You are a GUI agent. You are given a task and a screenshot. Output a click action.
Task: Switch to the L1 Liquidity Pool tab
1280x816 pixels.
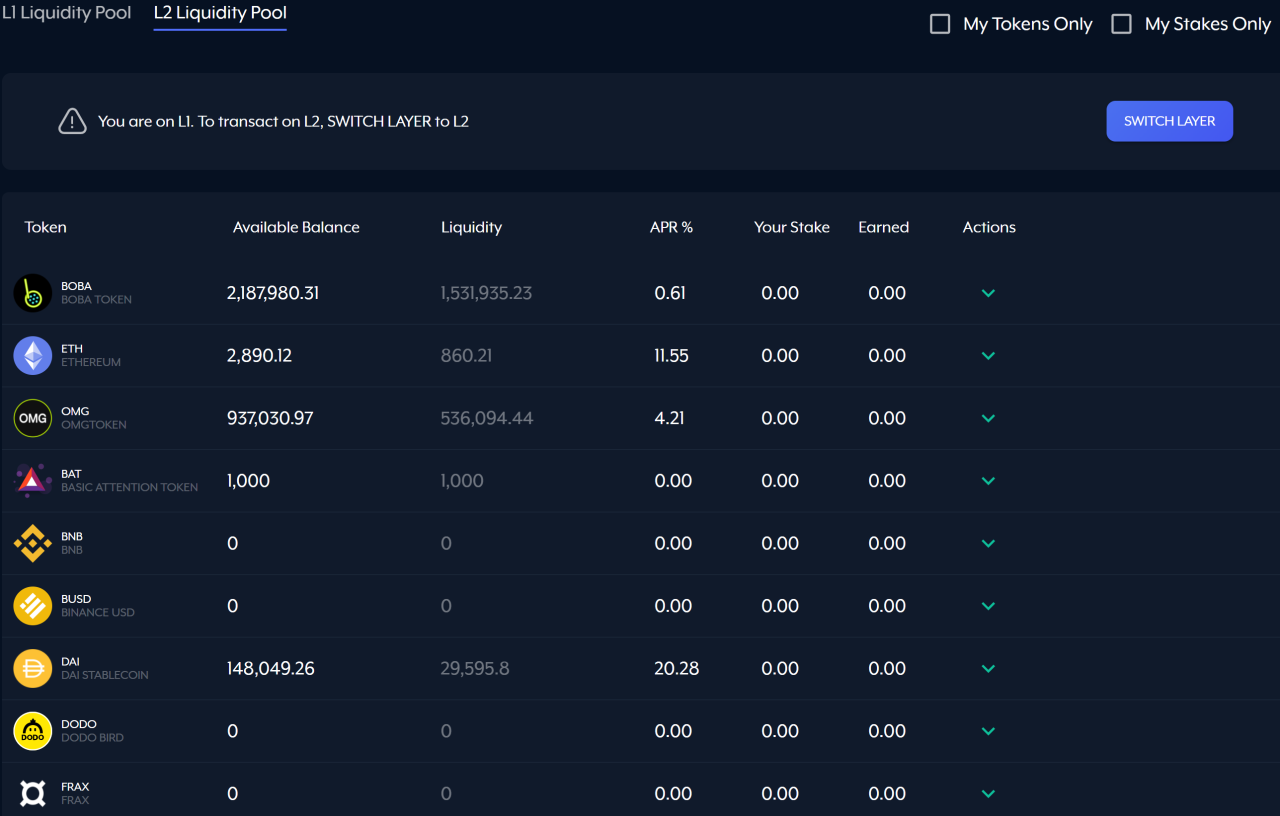pyautogui.click(x=66, y=14)
